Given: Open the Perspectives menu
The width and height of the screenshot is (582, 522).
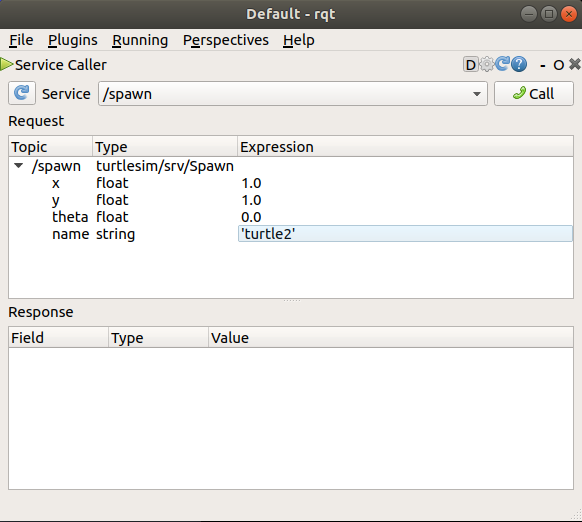Looking at the screenshot, I should pos(226,40).
